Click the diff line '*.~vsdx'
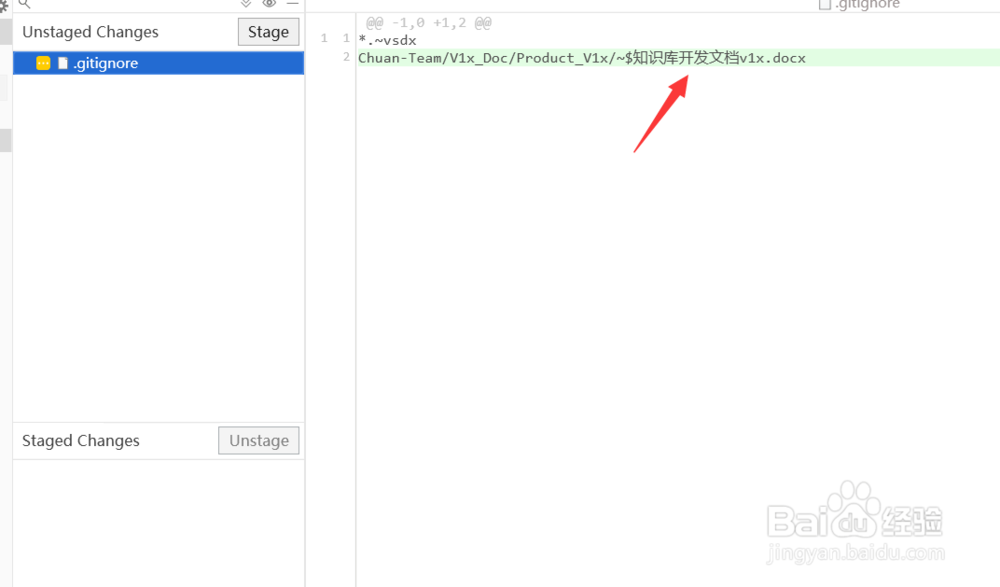The image size is (1000, 587). click(x=387, y=40)
